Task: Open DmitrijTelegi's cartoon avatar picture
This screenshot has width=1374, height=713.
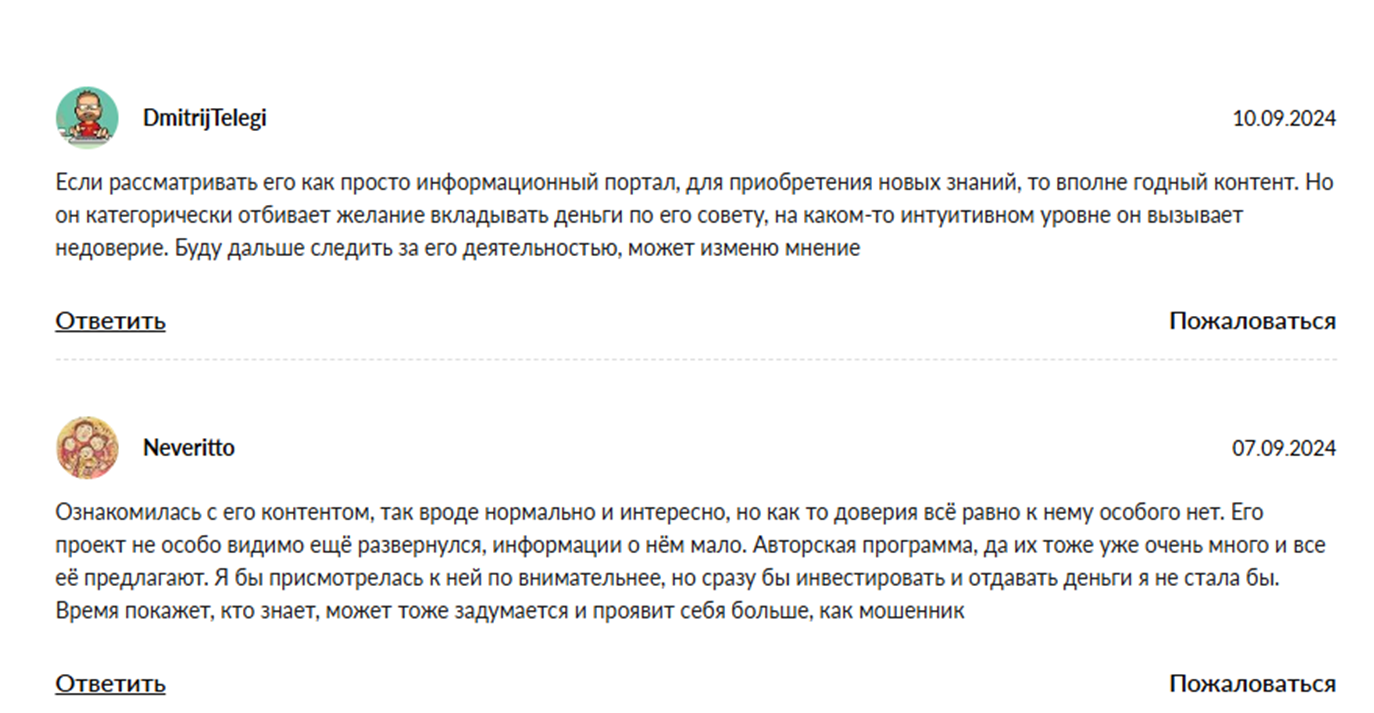Action: tap(87, 118)
